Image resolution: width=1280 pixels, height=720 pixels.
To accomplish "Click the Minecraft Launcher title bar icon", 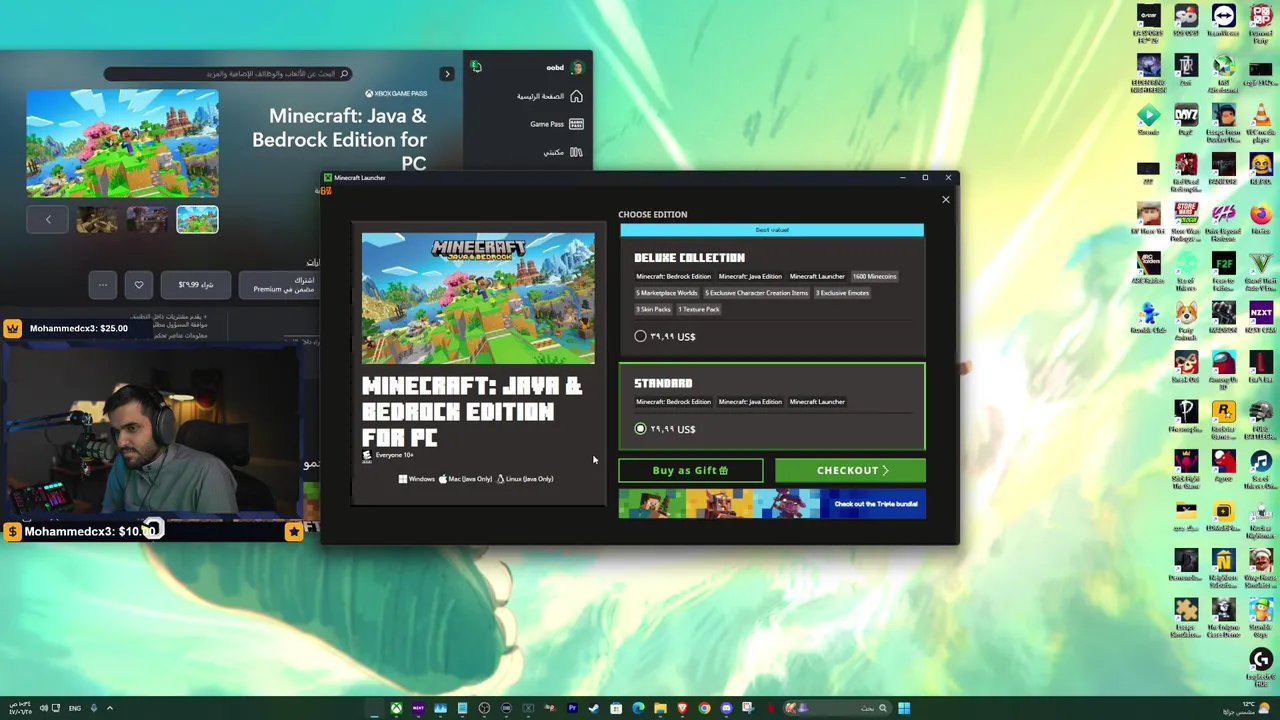I will (x=327, y=178).
